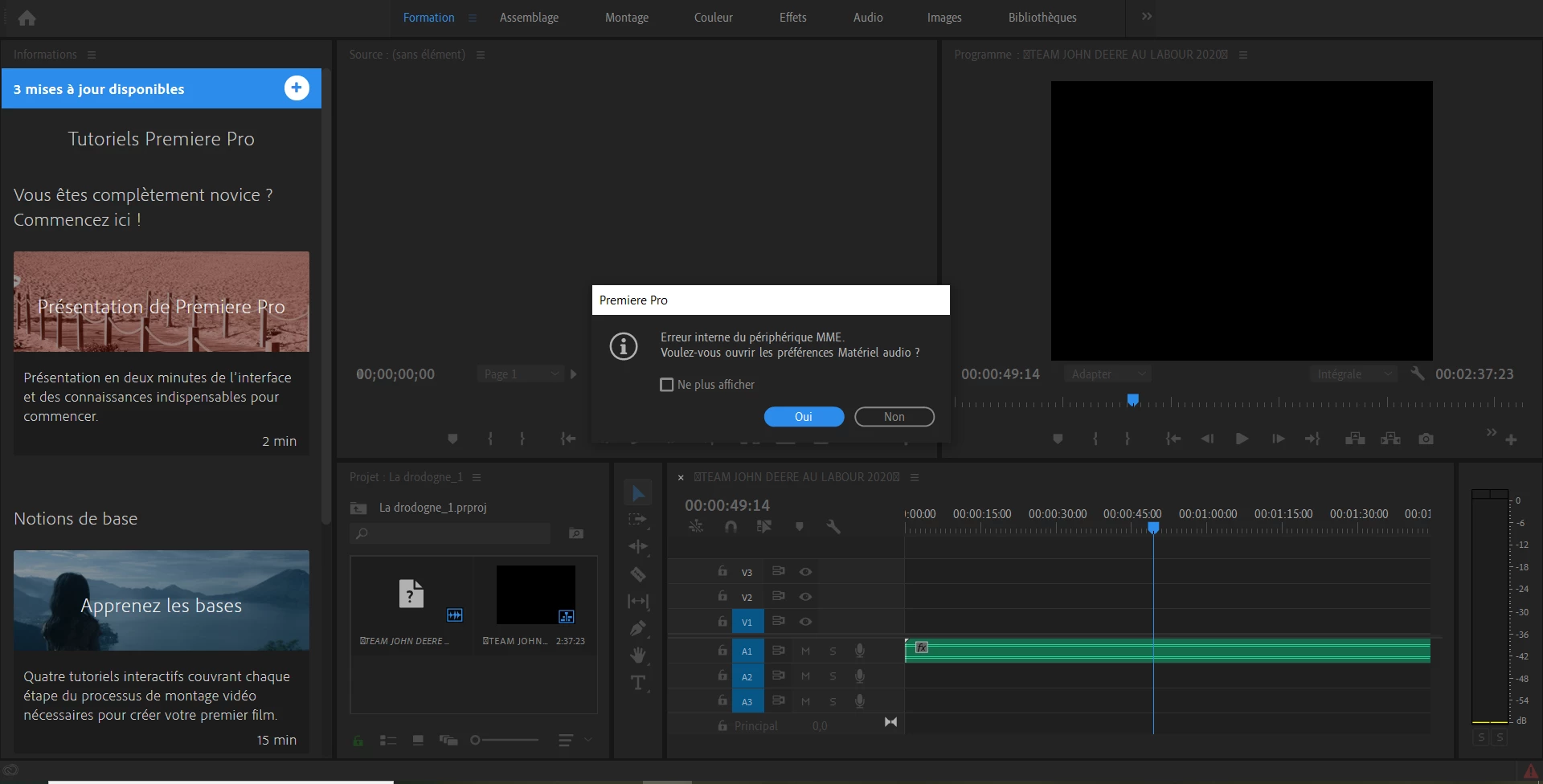This screenshot has height=784, width=1543.
Task: Toggle linked selection in the timeline
Action: (764, 527)
